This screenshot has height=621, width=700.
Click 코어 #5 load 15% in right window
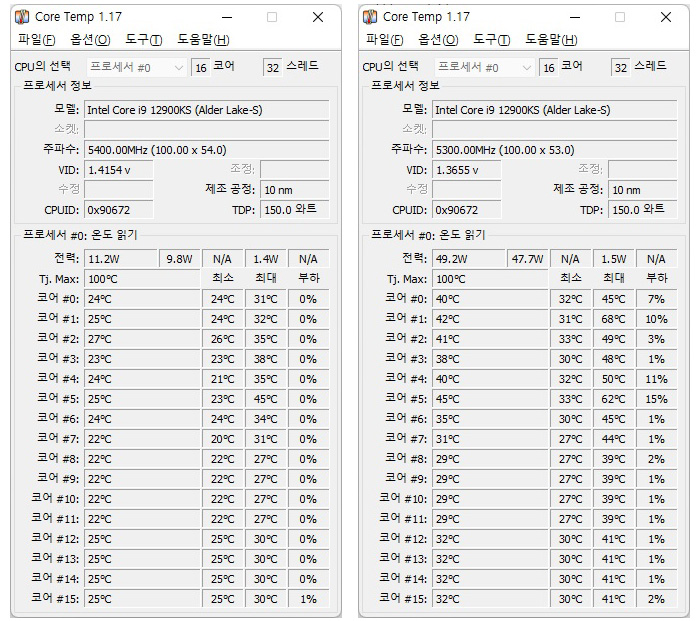click(x=656, y=399)
